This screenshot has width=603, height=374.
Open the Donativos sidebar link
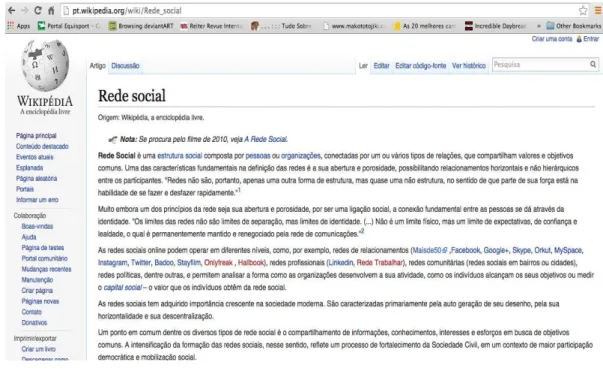coord(34,323)
